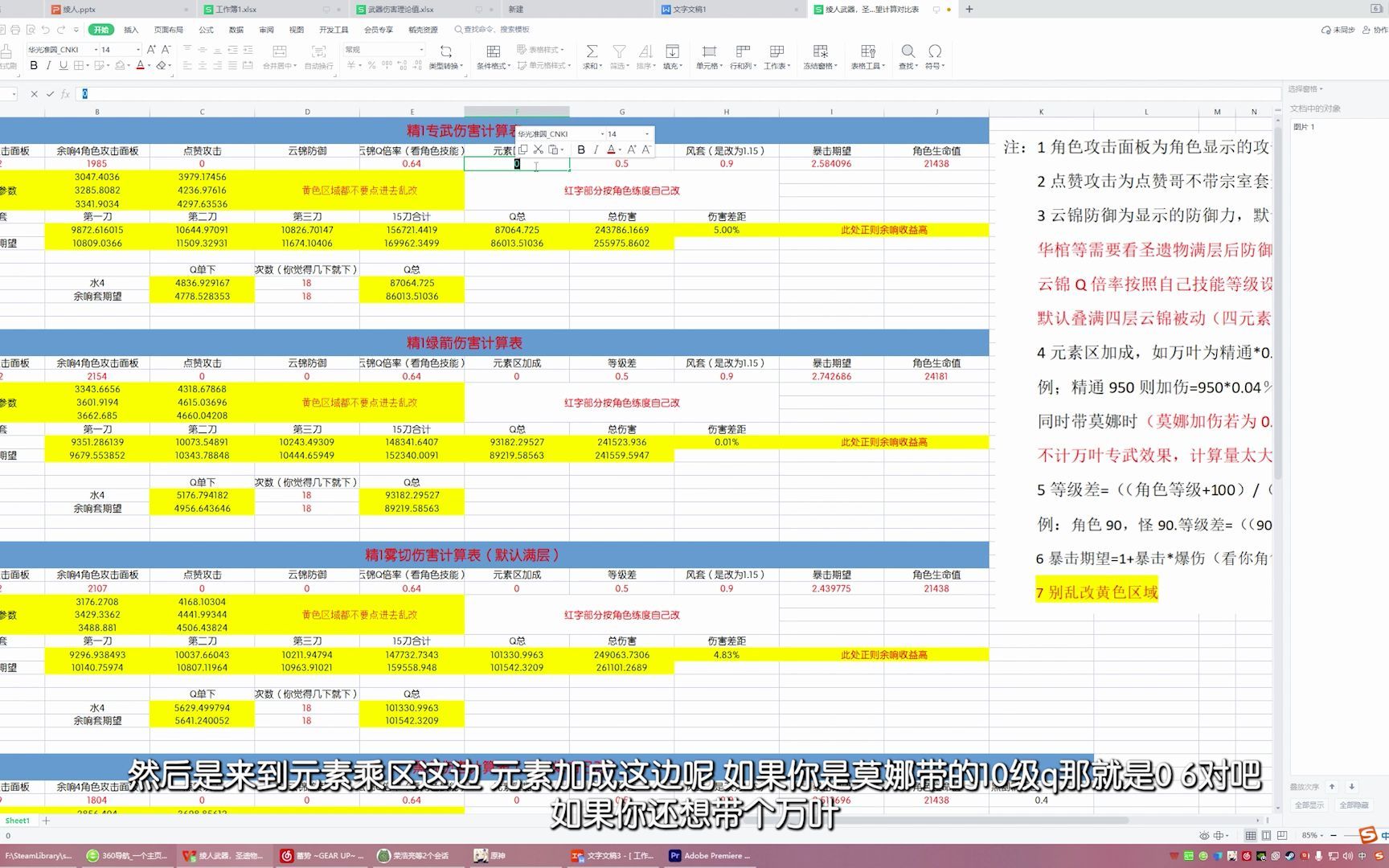
Task: Cancel cell entry with the X icon
Action: [34, 94]
